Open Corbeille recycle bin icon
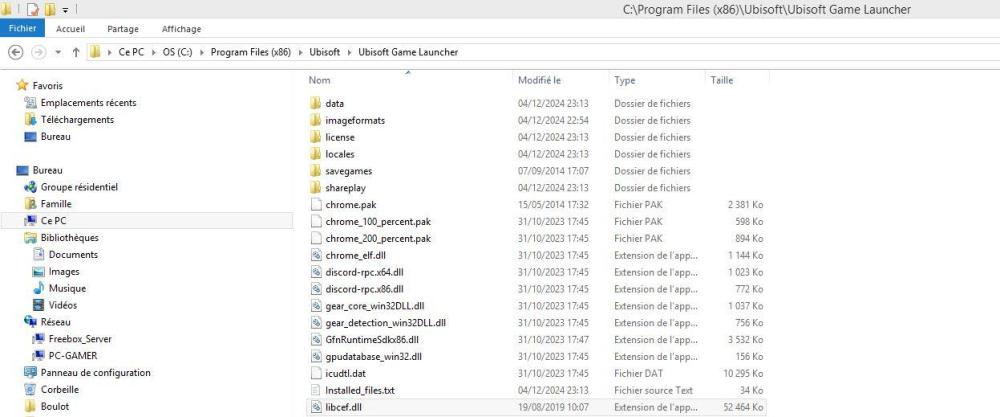Viewport: 1000px width, 417px height. coord(30,389)
